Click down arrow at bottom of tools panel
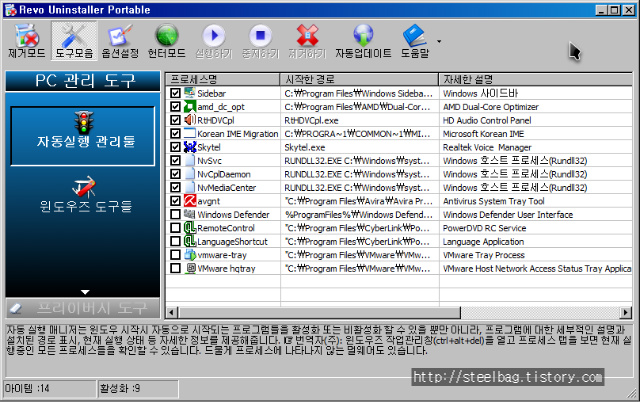The image size is (640, 402). tap(85, 292)
